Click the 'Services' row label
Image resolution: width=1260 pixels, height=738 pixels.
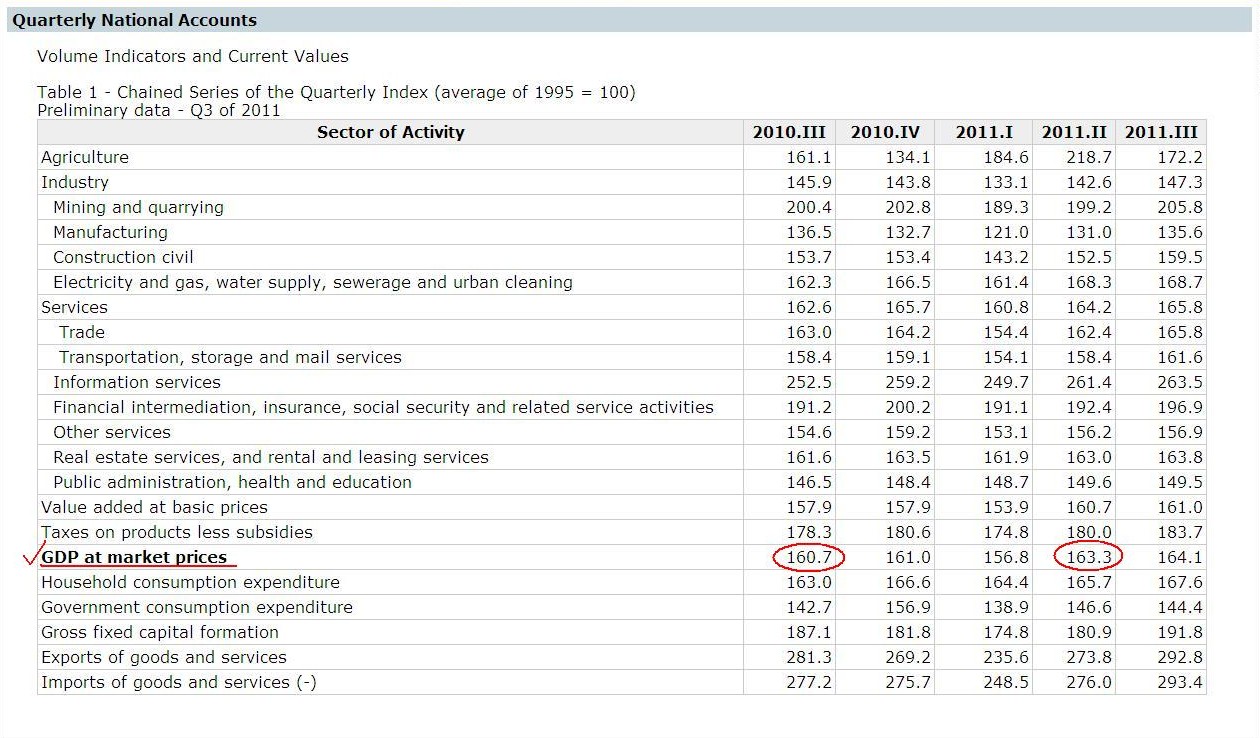(74, 307)
